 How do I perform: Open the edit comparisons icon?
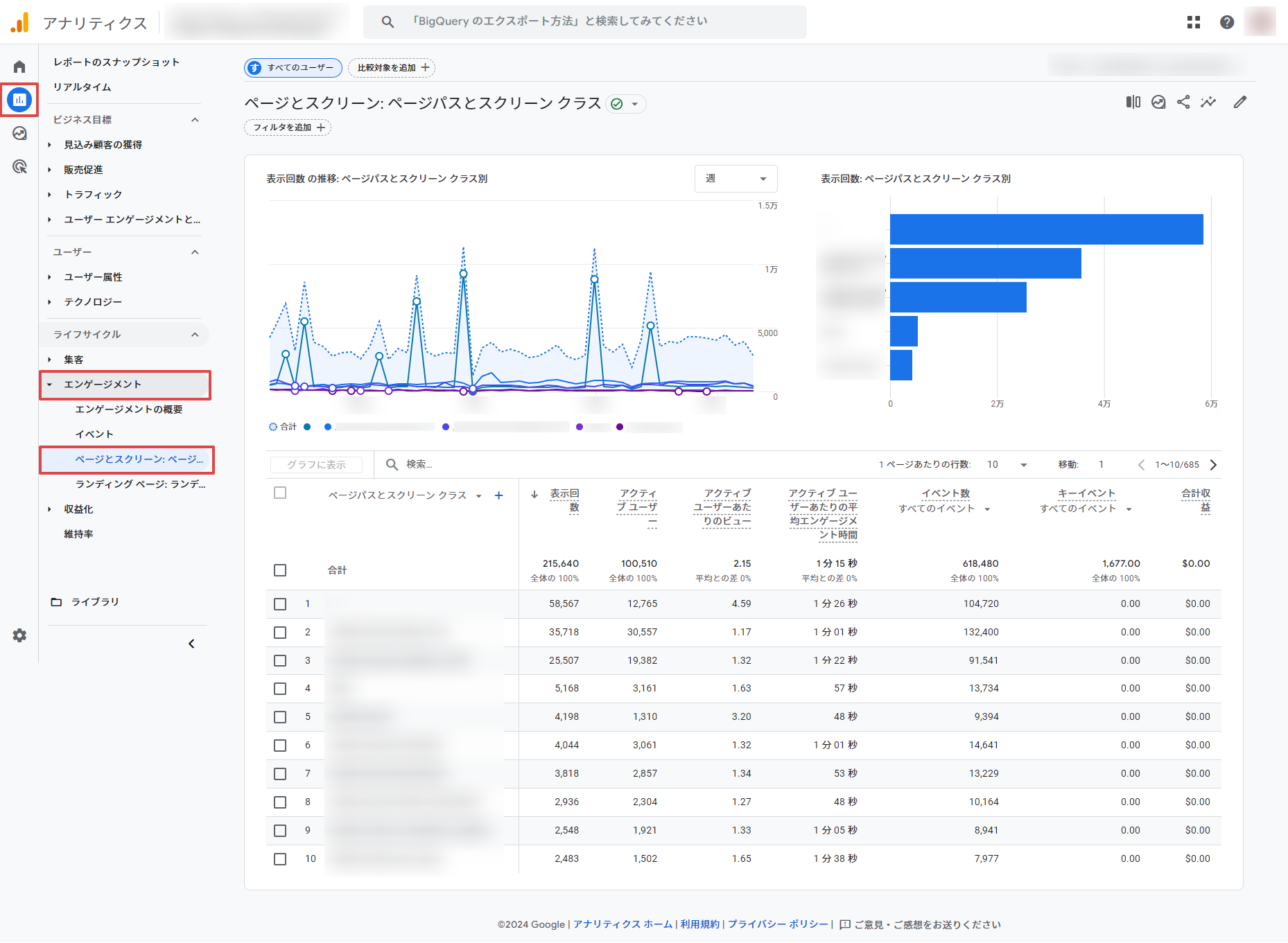tap(1133, 103)
